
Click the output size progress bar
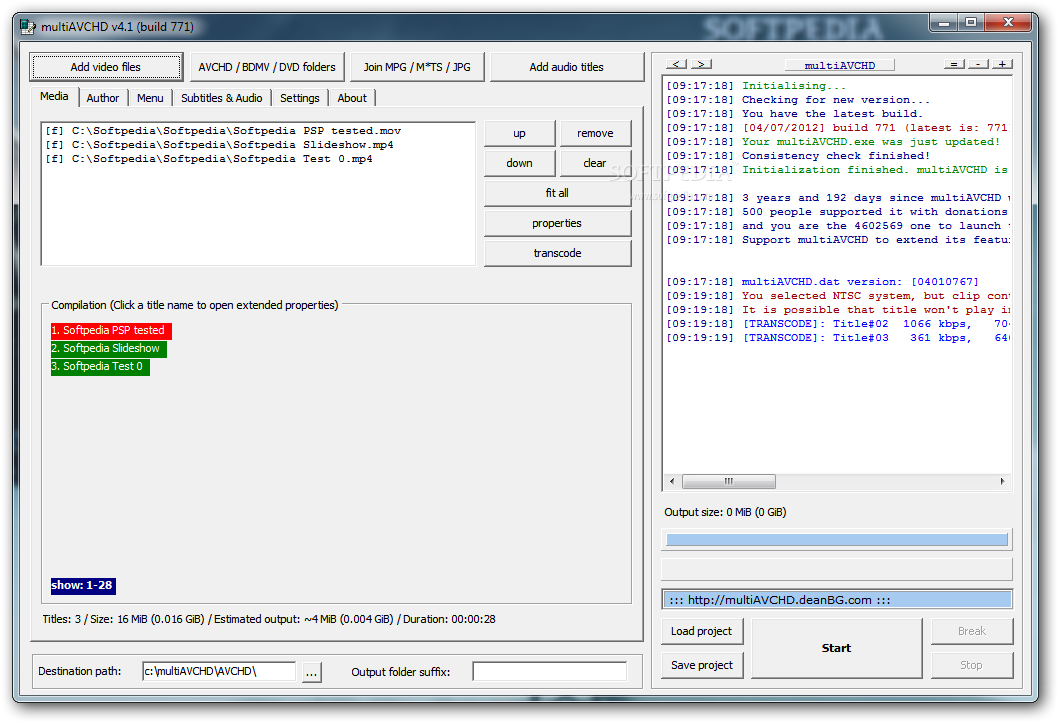point(837,539)
